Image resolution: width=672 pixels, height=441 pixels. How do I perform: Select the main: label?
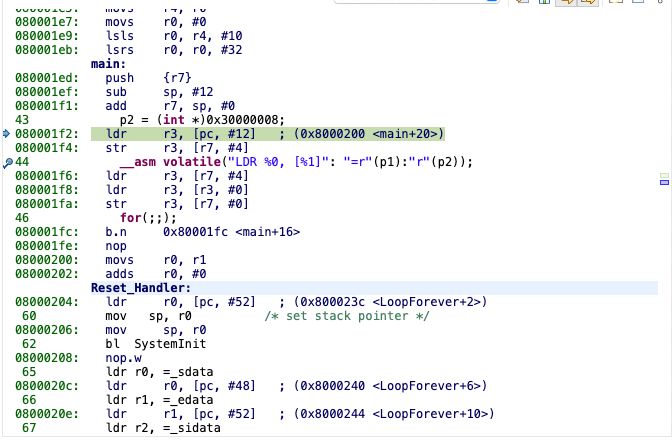point(108,64)
